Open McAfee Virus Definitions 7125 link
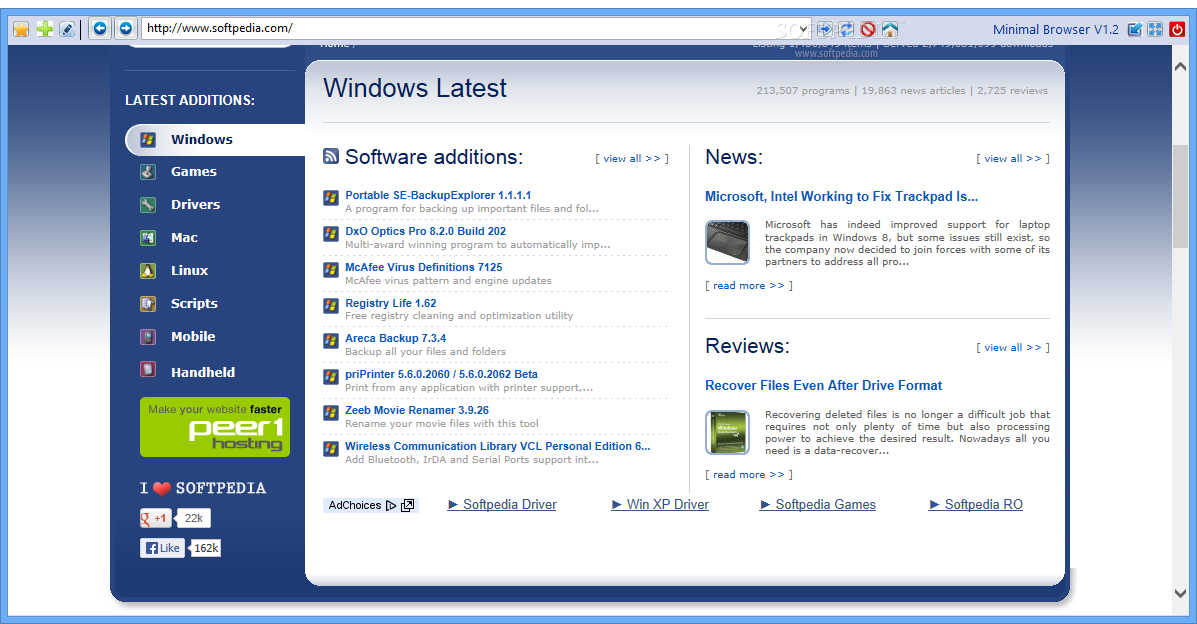Image resolution: width=1197 pixels, height=624 pixels. pyautogui.click(x=424, y=267)
